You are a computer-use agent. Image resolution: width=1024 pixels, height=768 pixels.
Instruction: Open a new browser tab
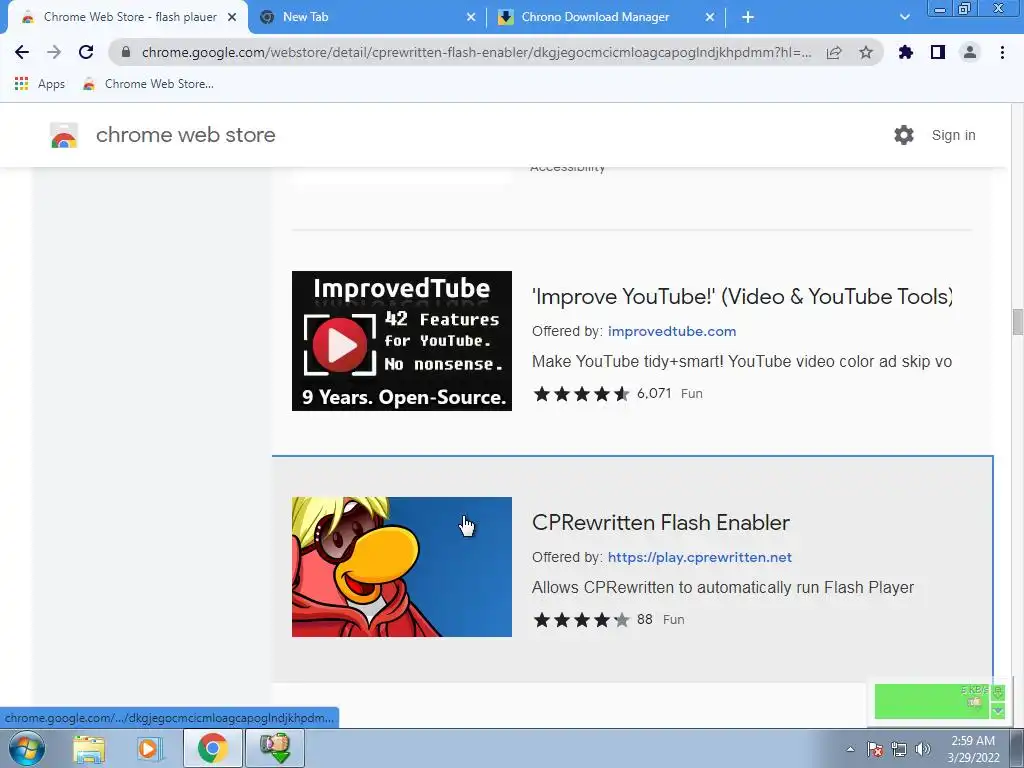[x=748, y=17]
